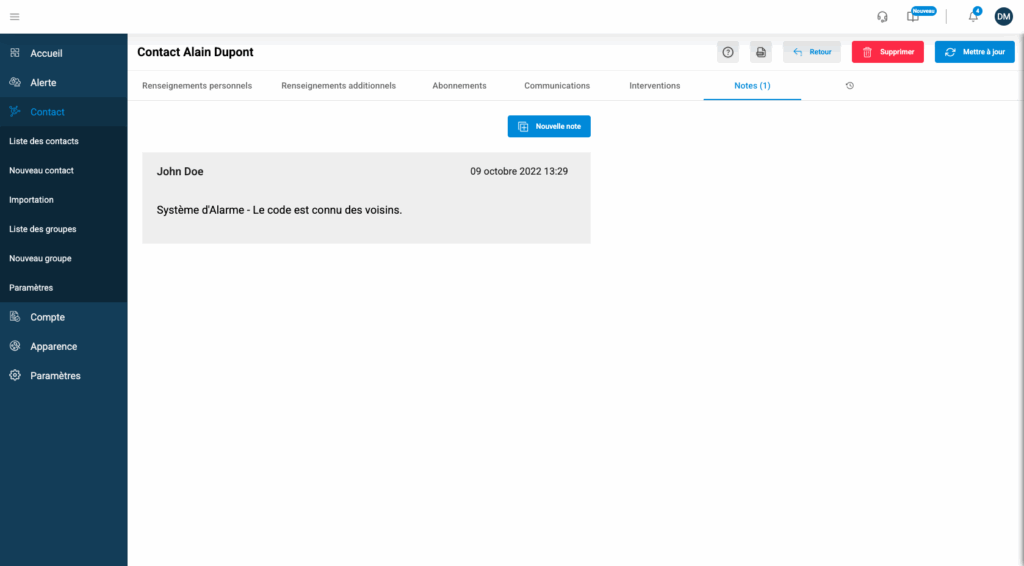Expand the Compte sidebar section
1024x566 pixels.
coord(47,317)
